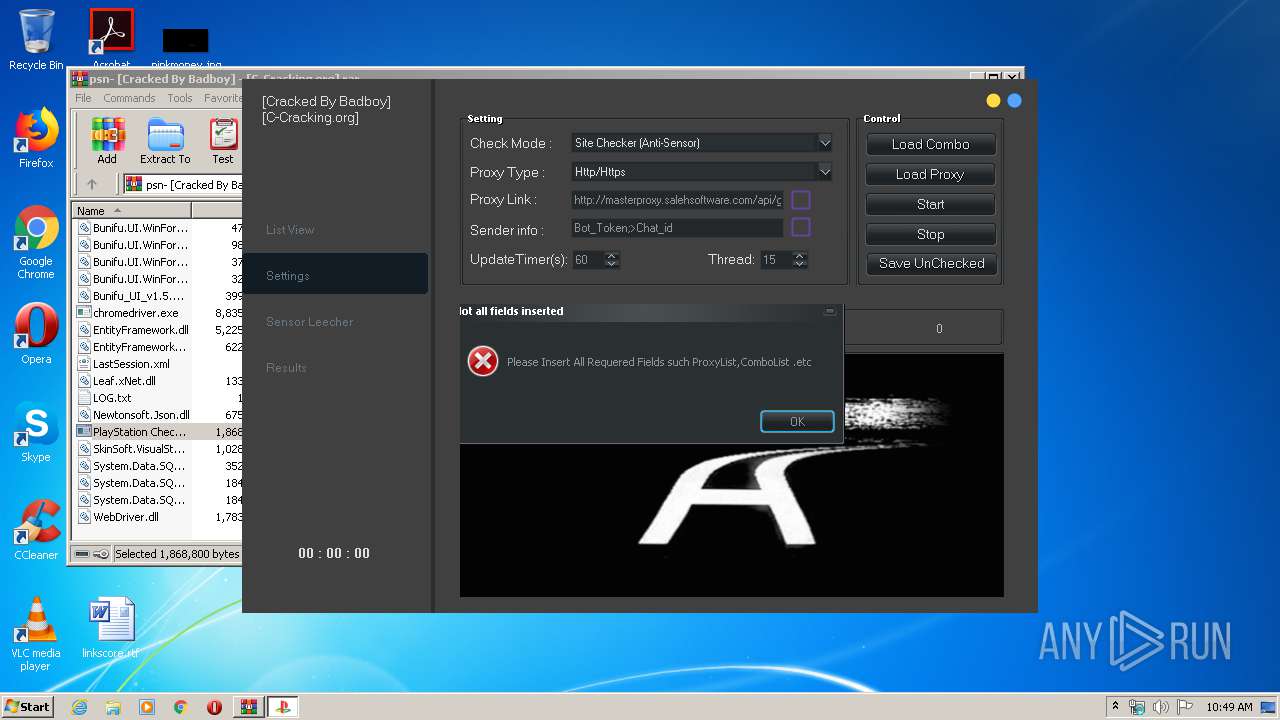
Task: Switch to WinRAR in the taskbar
Action: click(248, 707)
